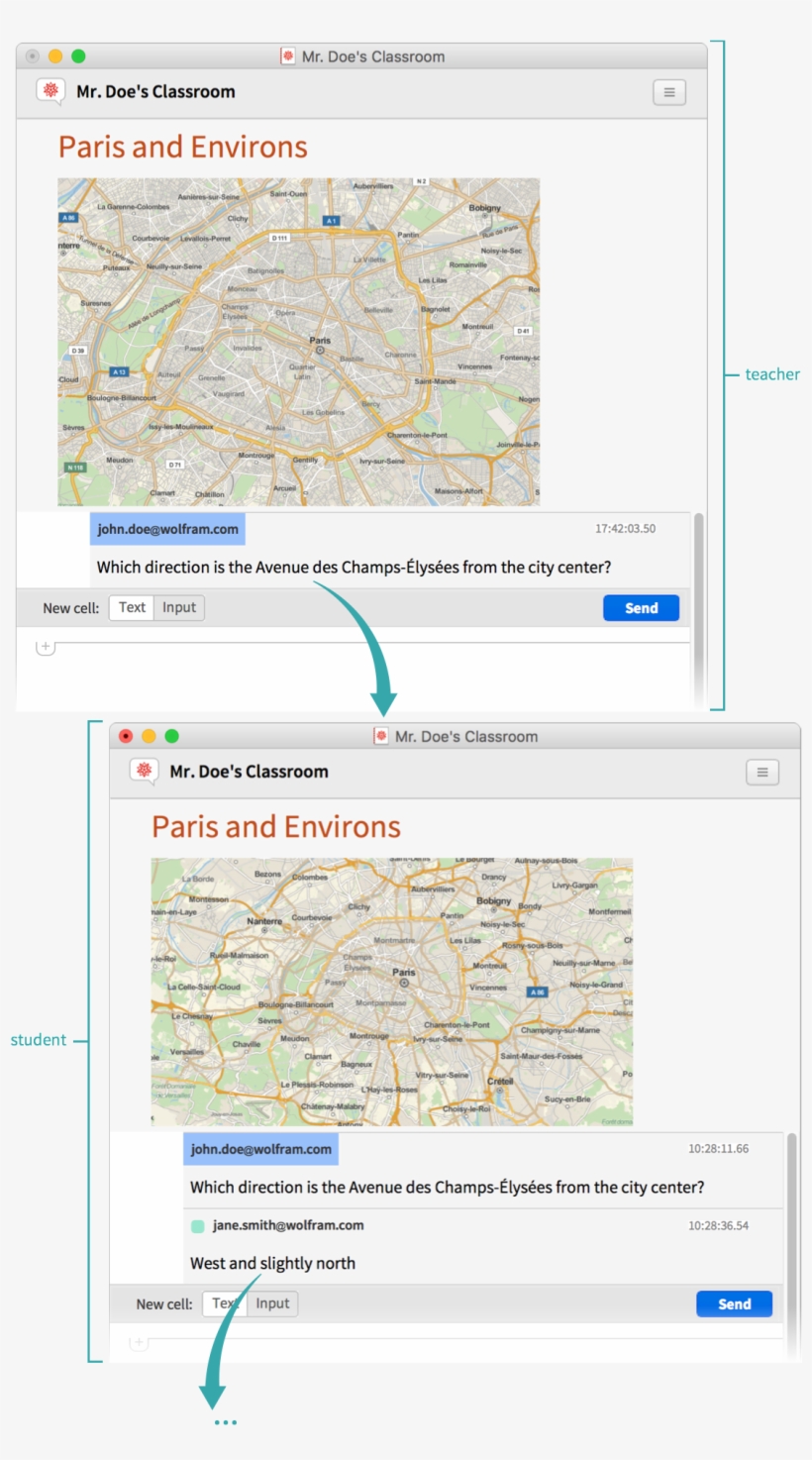Screen dimensions: 812x1460
Task: Open the hamburger menu in teacher window
Action: (x=668, y=92)
